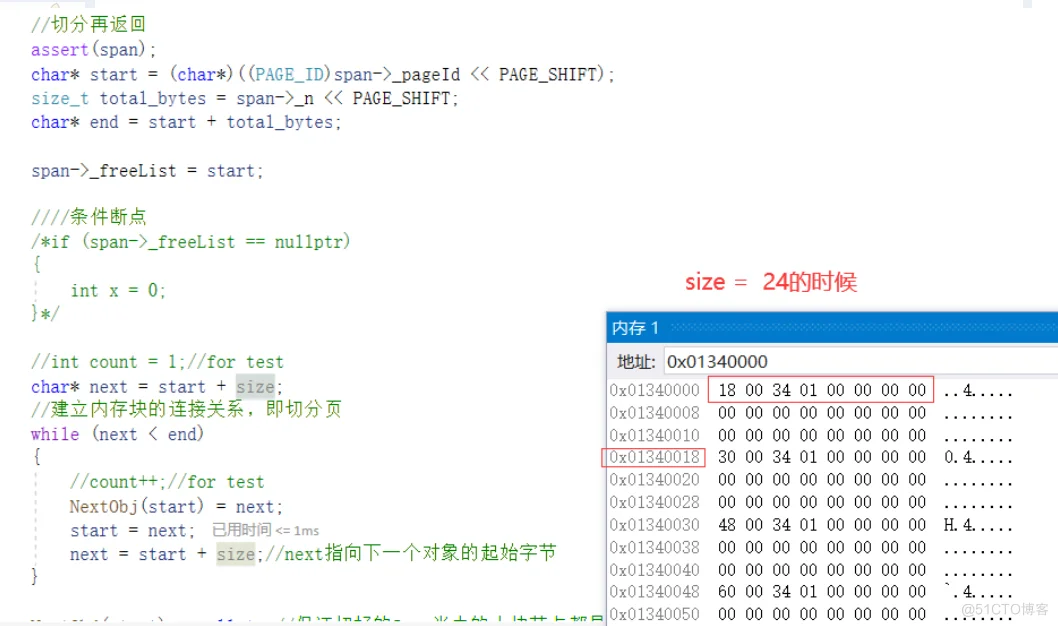Select memory address 0x01340018 row label
Image resolution: width=1058 pixels, height=626 pixels.
[x=654, y=457]
